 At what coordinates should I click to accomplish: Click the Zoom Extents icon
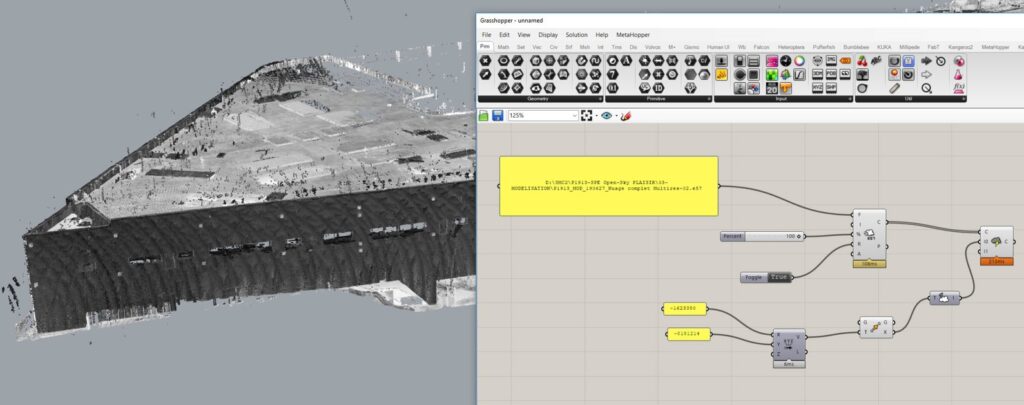[589, 116]
